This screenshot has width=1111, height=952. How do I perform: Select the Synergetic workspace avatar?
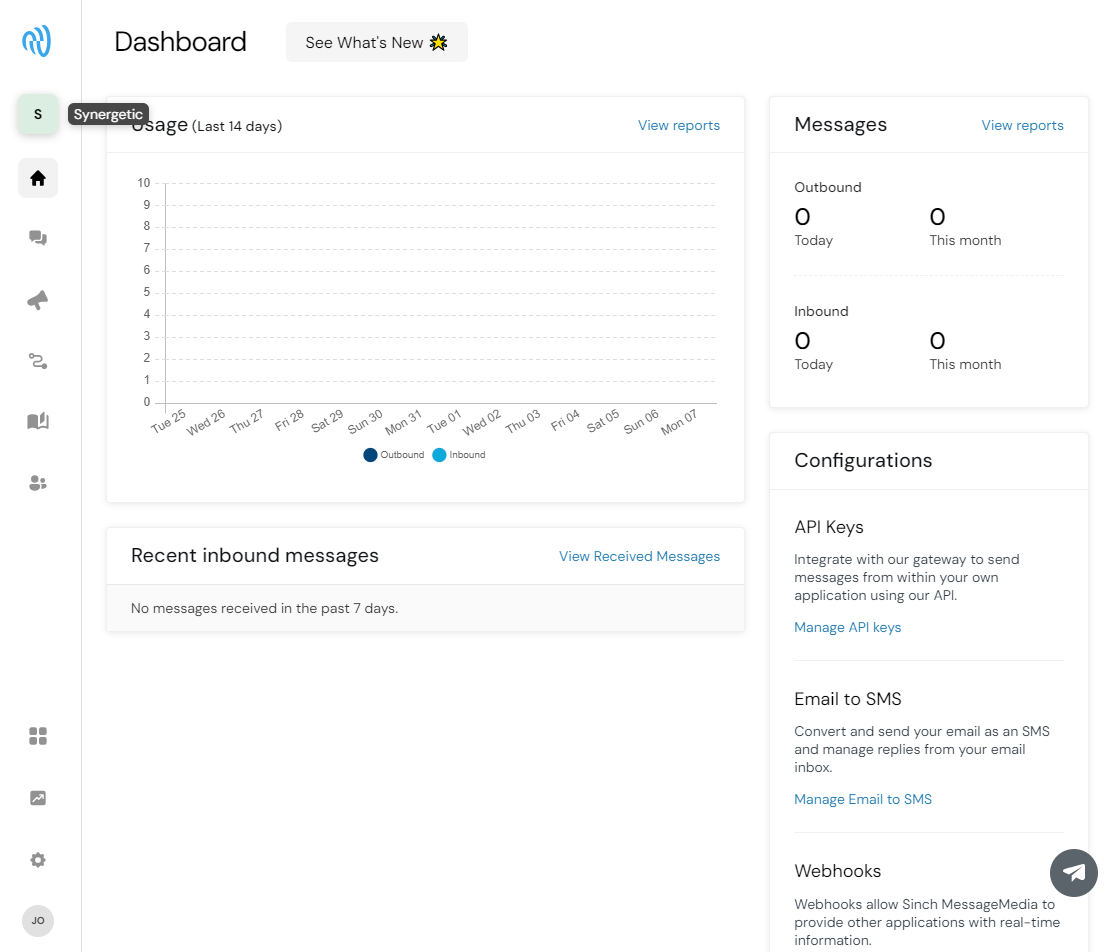37,114
